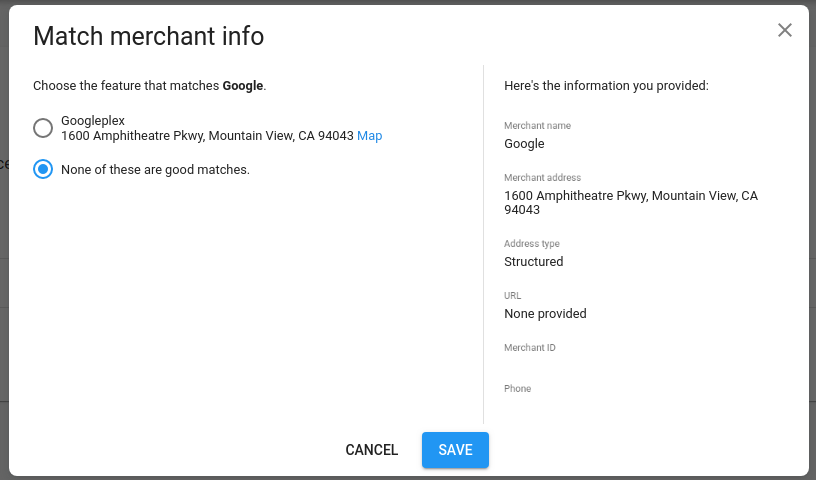Click the blue Save button
Viewport: 816px width, 480px height.
[x=455, y=450]
